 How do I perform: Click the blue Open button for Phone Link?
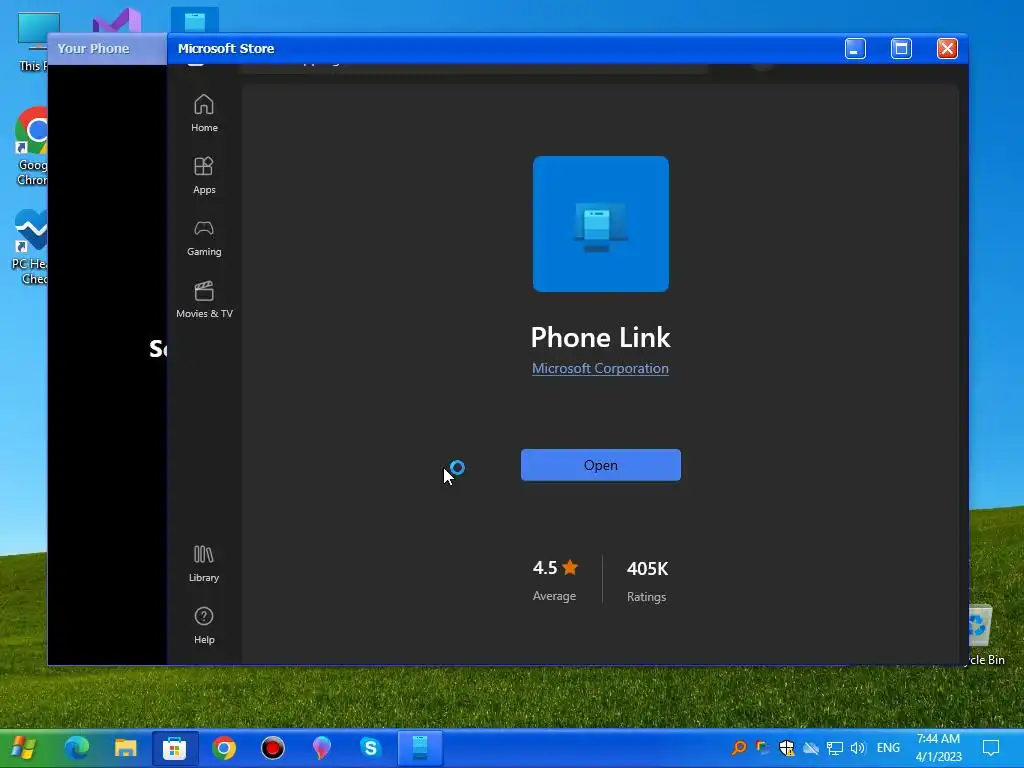(x=600, y=465)
